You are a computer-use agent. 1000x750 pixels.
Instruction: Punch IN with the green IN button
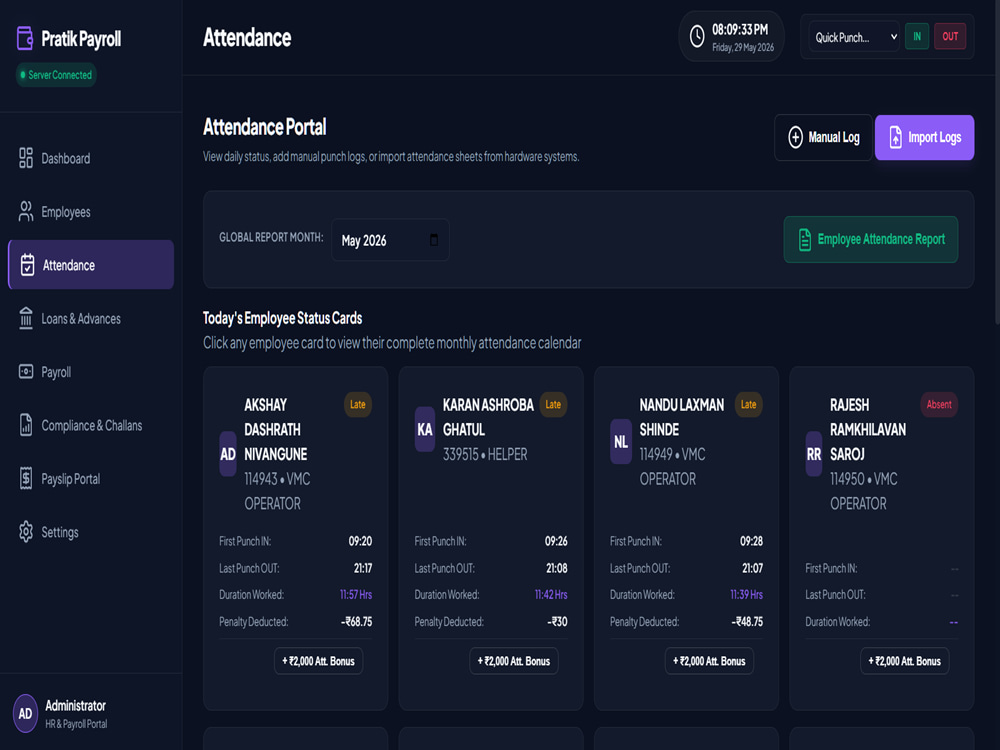click(x=916, y=36)
